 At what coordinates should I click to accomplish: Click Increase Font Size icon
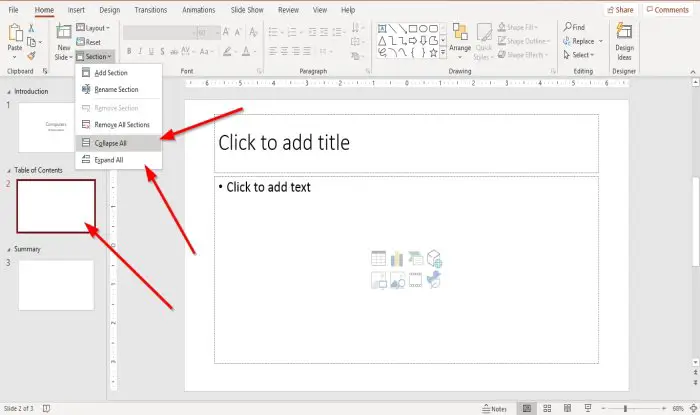[226, 32]
